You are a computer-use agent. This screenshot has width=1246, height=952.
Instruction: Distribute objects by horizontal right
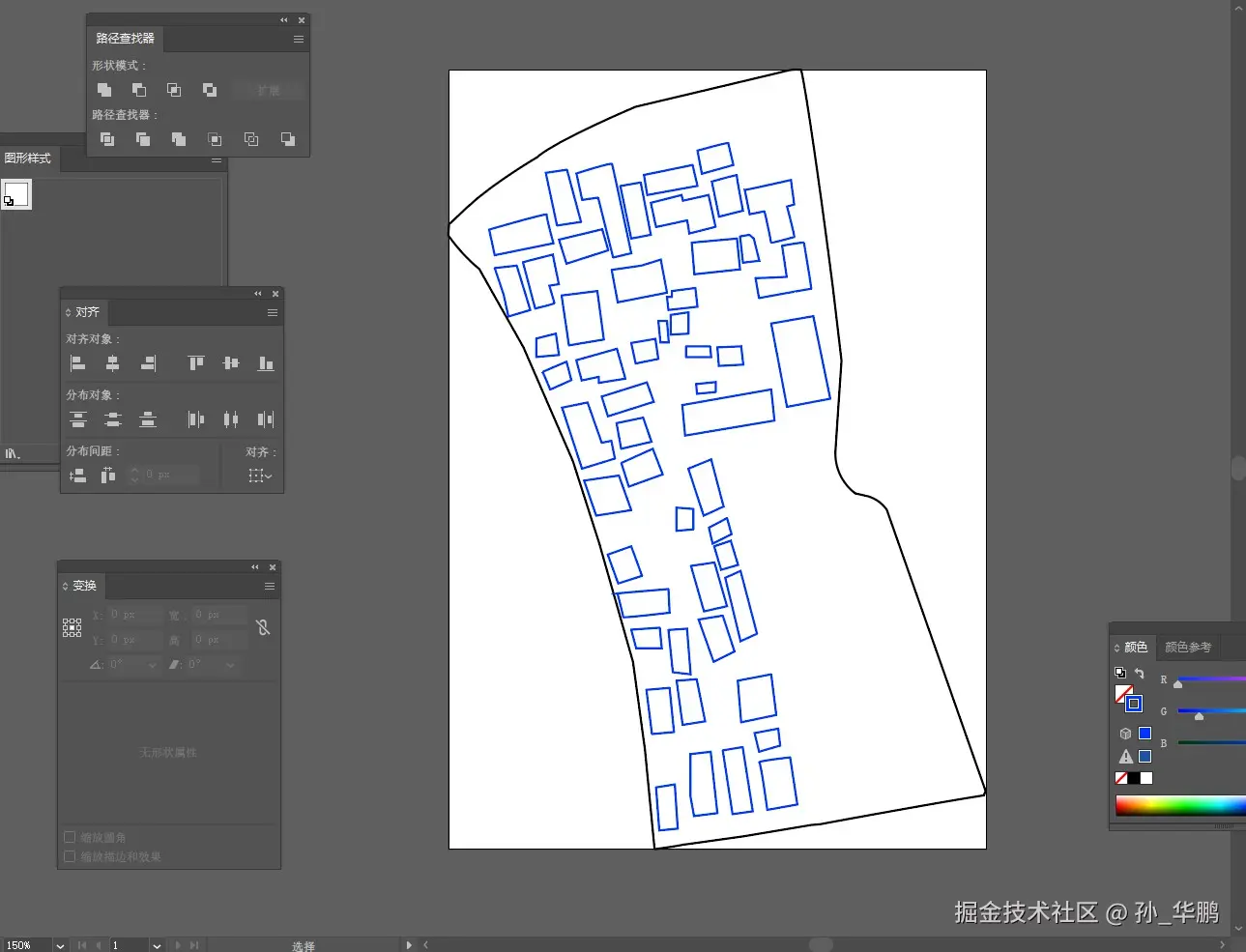pos(266,419)
